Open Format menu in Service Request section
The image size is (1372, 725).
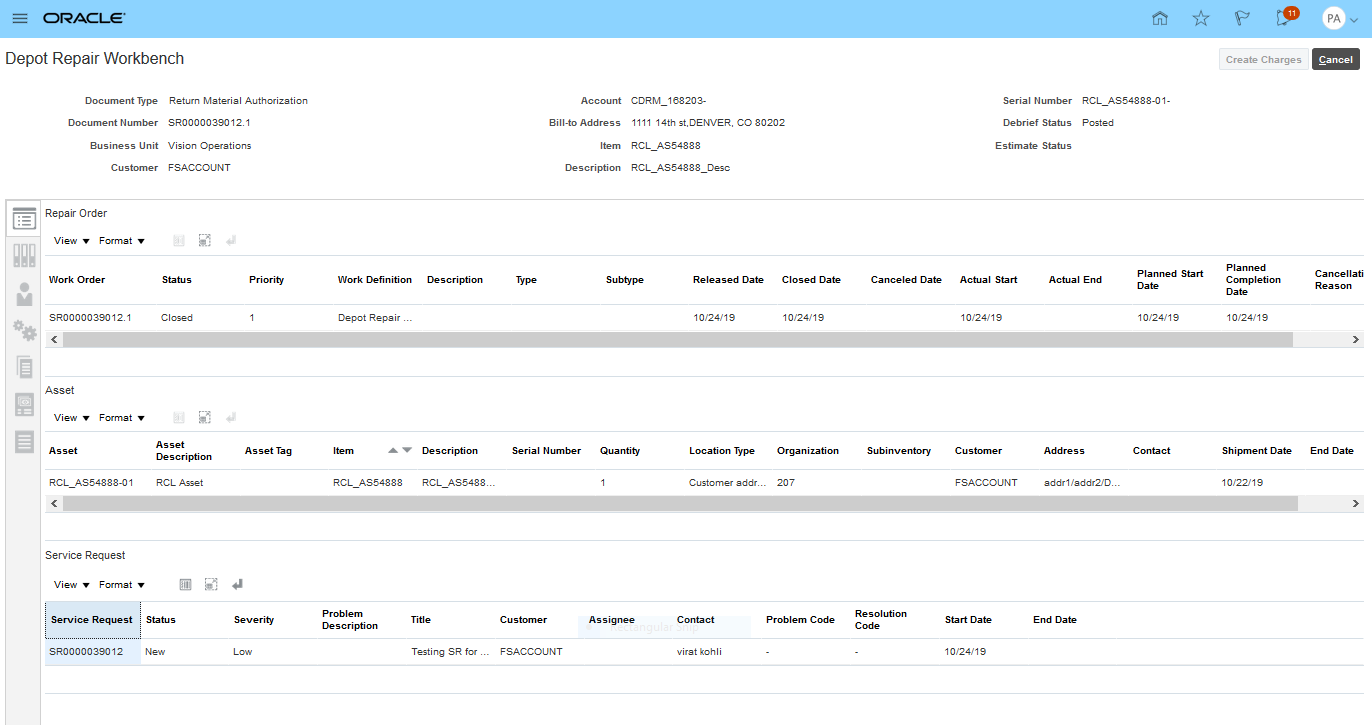point(122,585)
